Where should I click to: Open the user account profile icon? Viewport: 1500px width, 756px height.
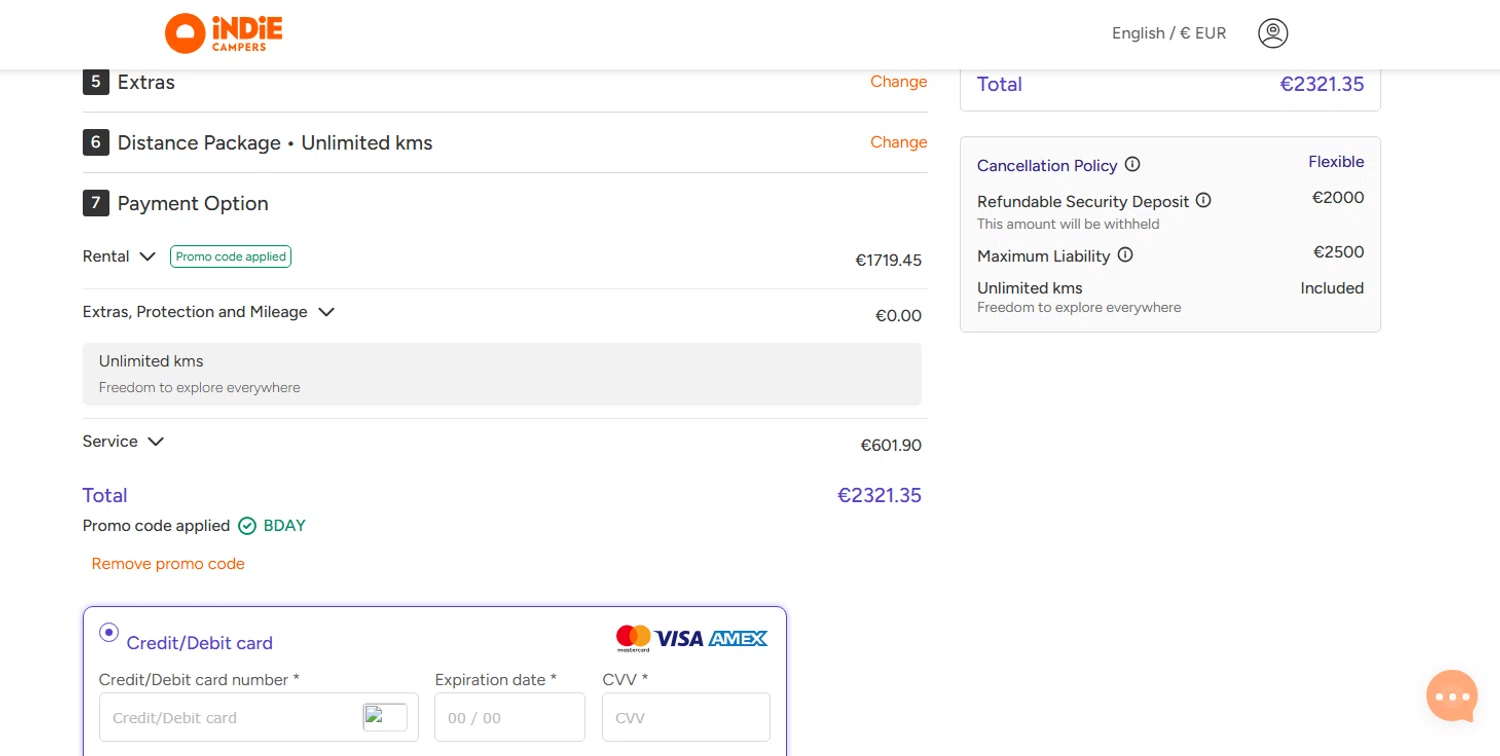[x=1273, y=33]
